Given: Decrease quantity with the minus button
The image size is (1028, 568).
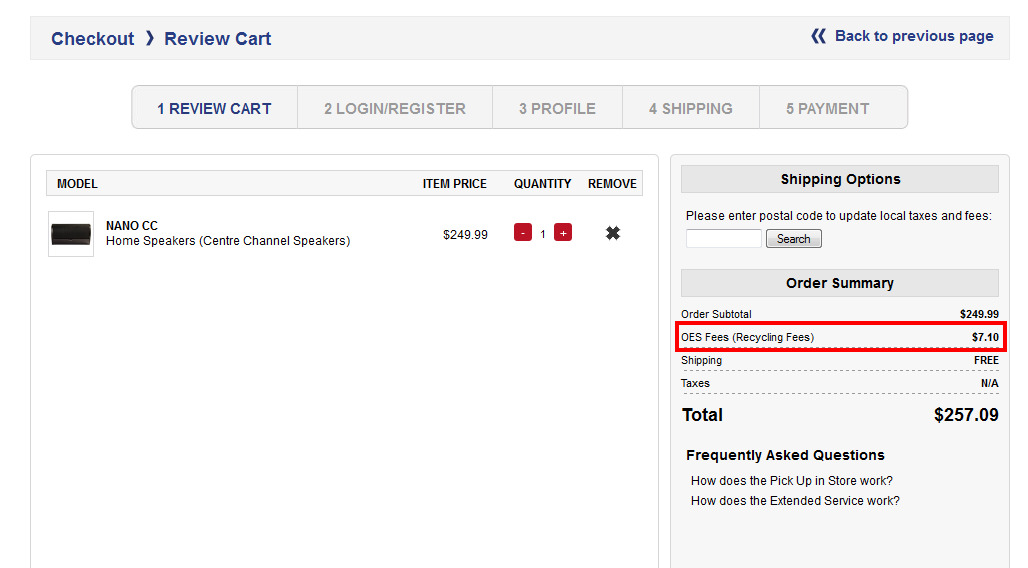Looking at the screenshot, I should (523, 233).
